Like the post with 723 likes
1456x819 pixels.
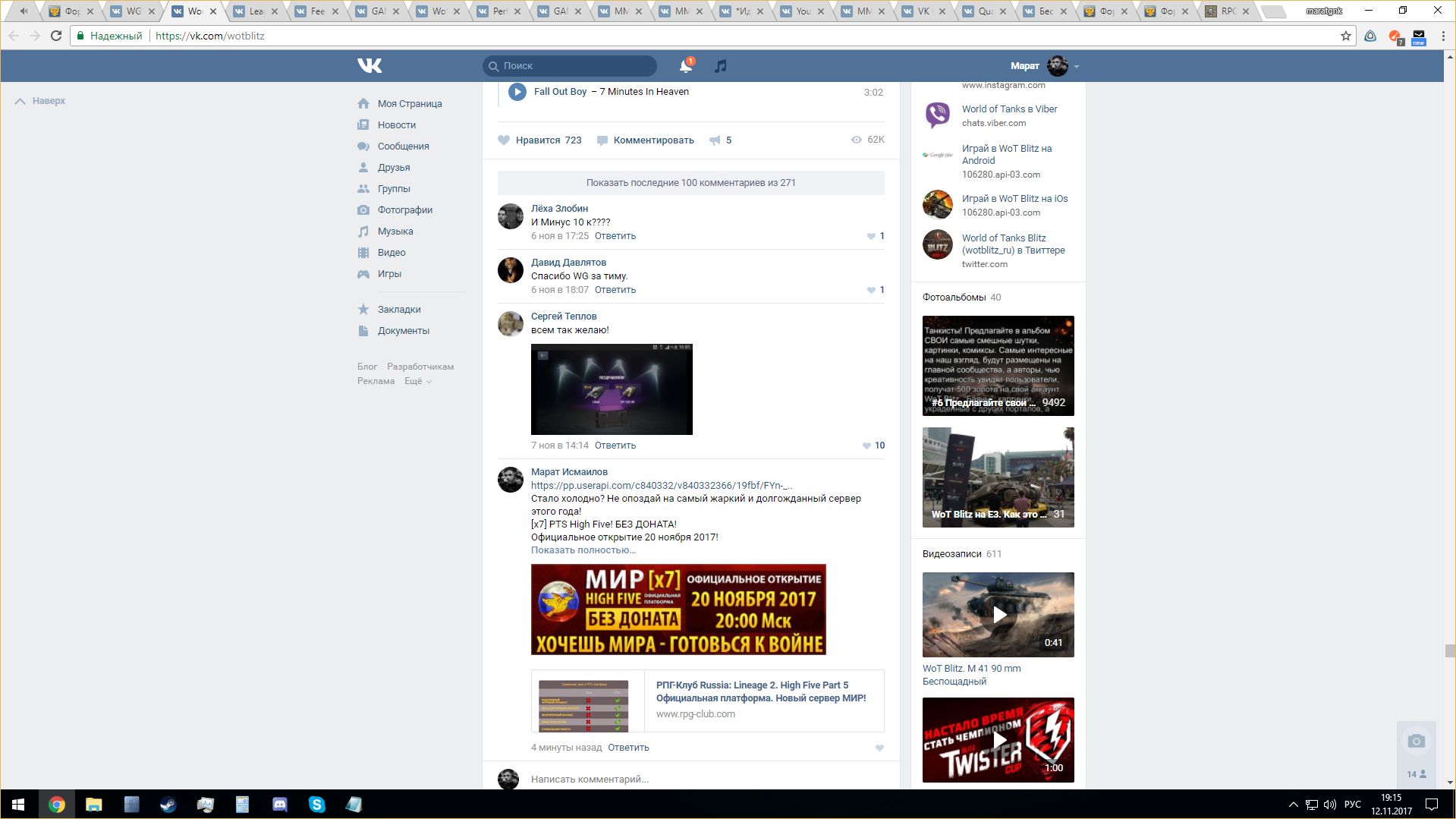[x=504, y=140]
